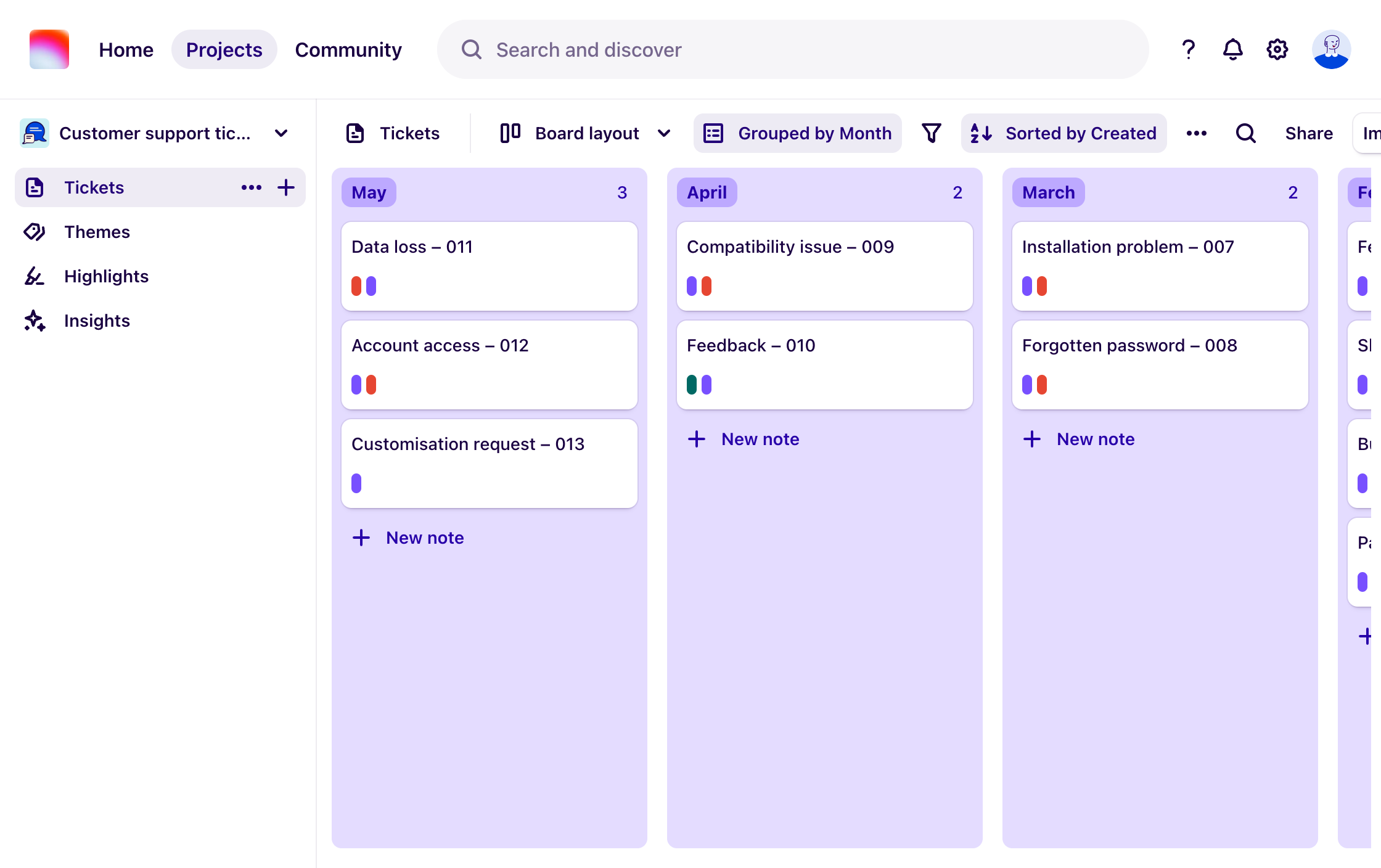Open the Themes section in the sidebar

point(97,232)
